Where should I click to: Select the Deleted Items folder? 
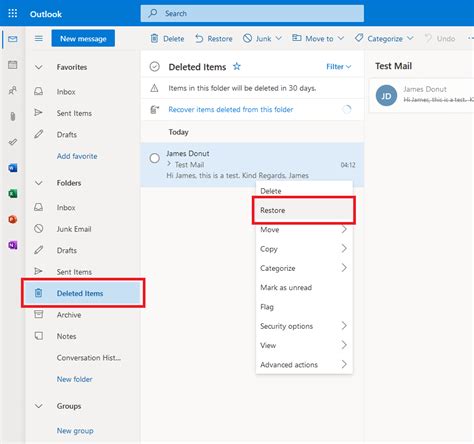[82, 293]
